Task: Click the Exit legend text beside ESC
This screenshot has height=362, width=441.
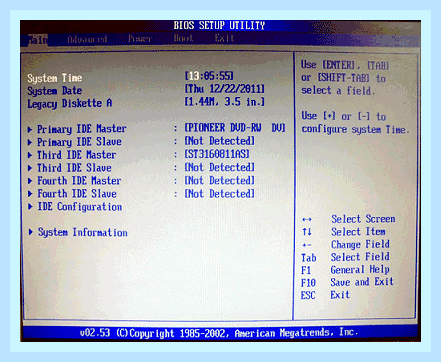Action: 340,295
